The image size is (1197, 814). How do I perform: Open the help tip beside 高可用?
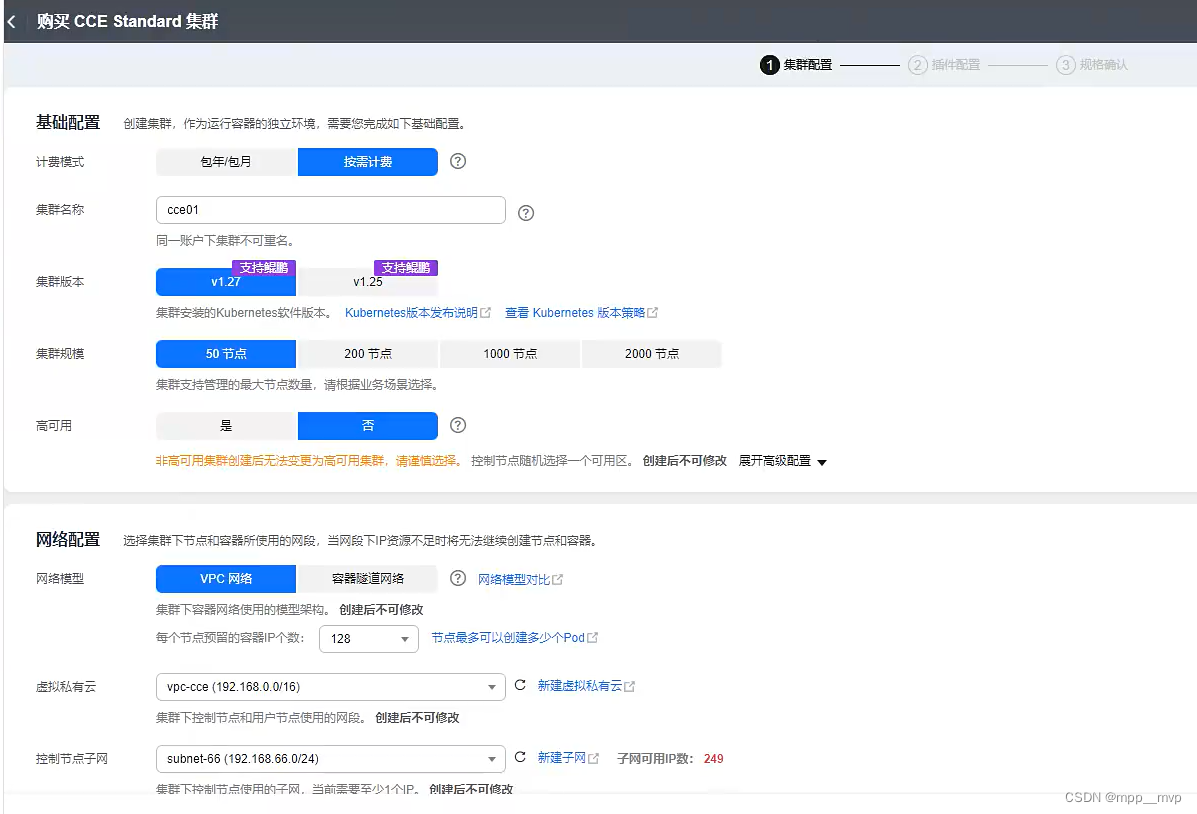[457, 425]
